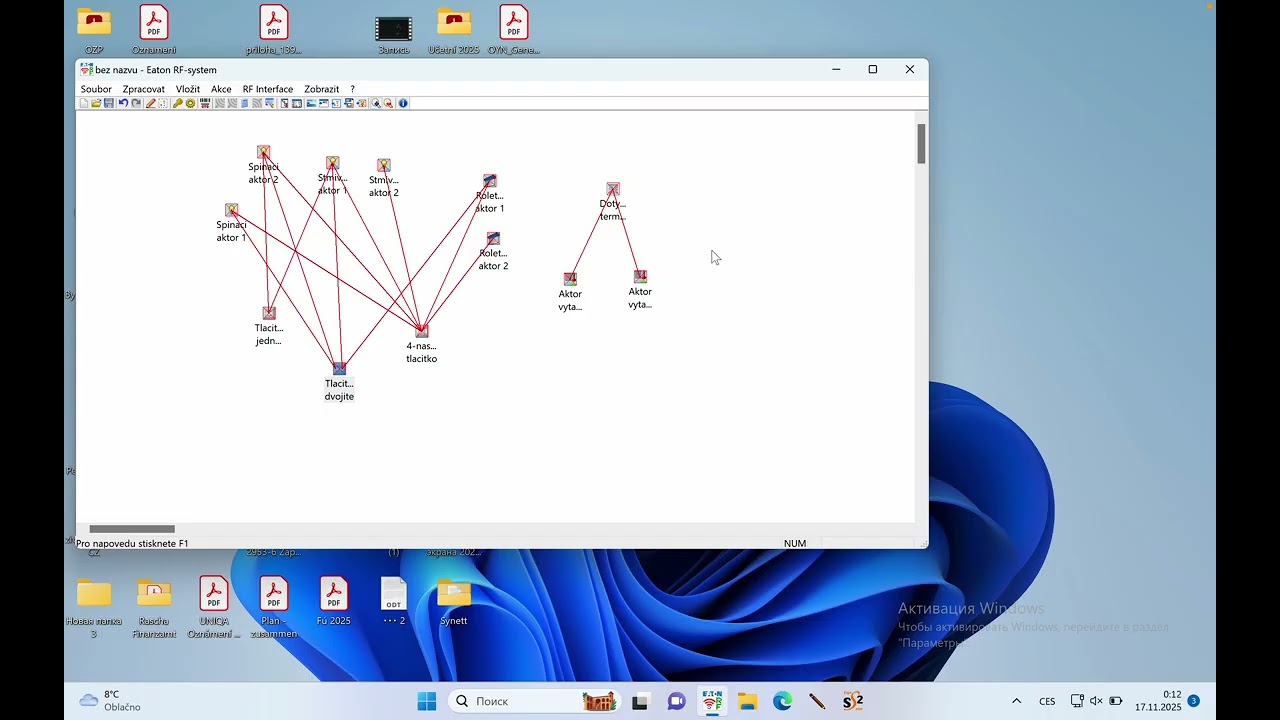Open the Fü 2025 PDF on desktop
This screenshot has height=720, width=1280.
pos(334,603)
